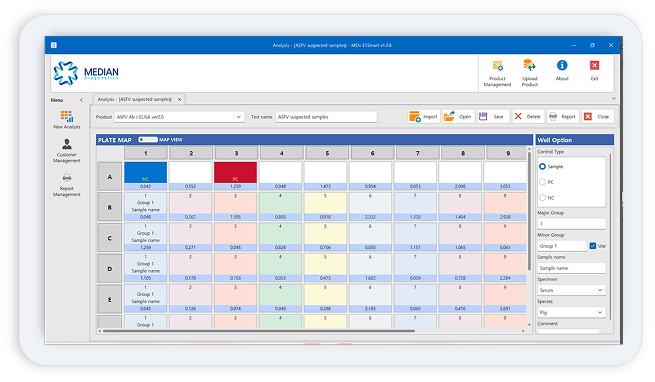
Task: Open the About info icon
Action: click(x=562, y=65)
